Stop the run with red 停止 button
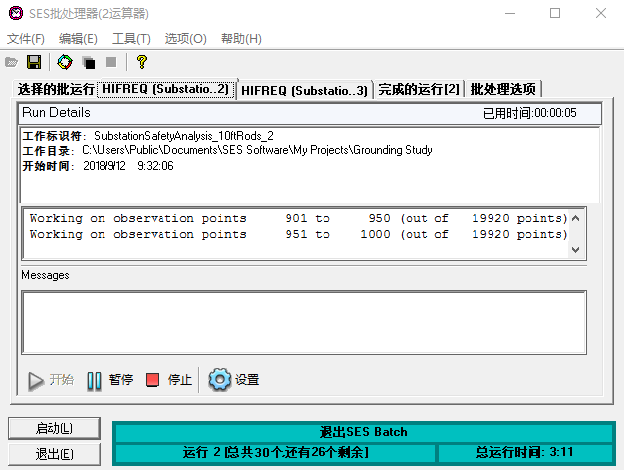This screenshot has width=624, height=470. pos(169,380)
